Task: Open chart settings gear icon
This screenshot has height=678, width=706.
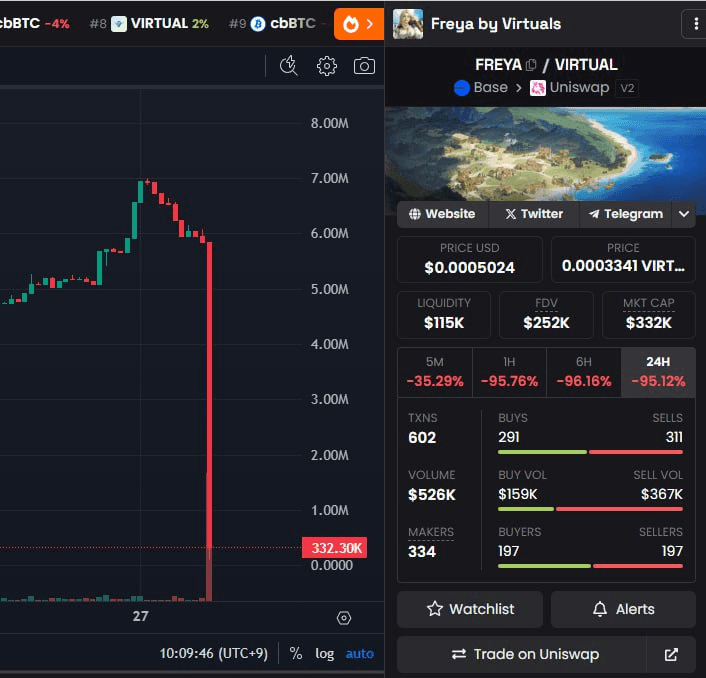Action: click(327, 66)
